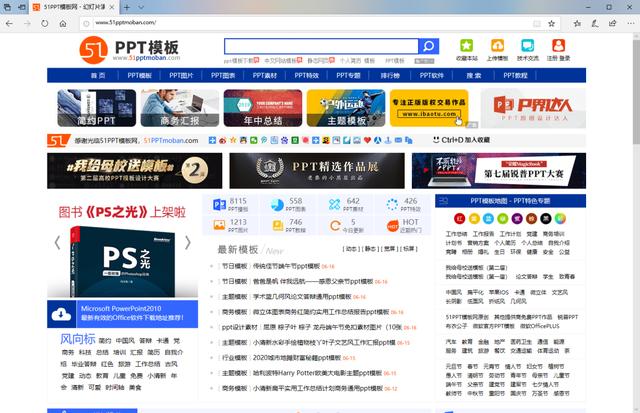Screen dimensions: 640x413
Task: Open the PPT图片 navigation item
Action: click(x=181, y=75)
